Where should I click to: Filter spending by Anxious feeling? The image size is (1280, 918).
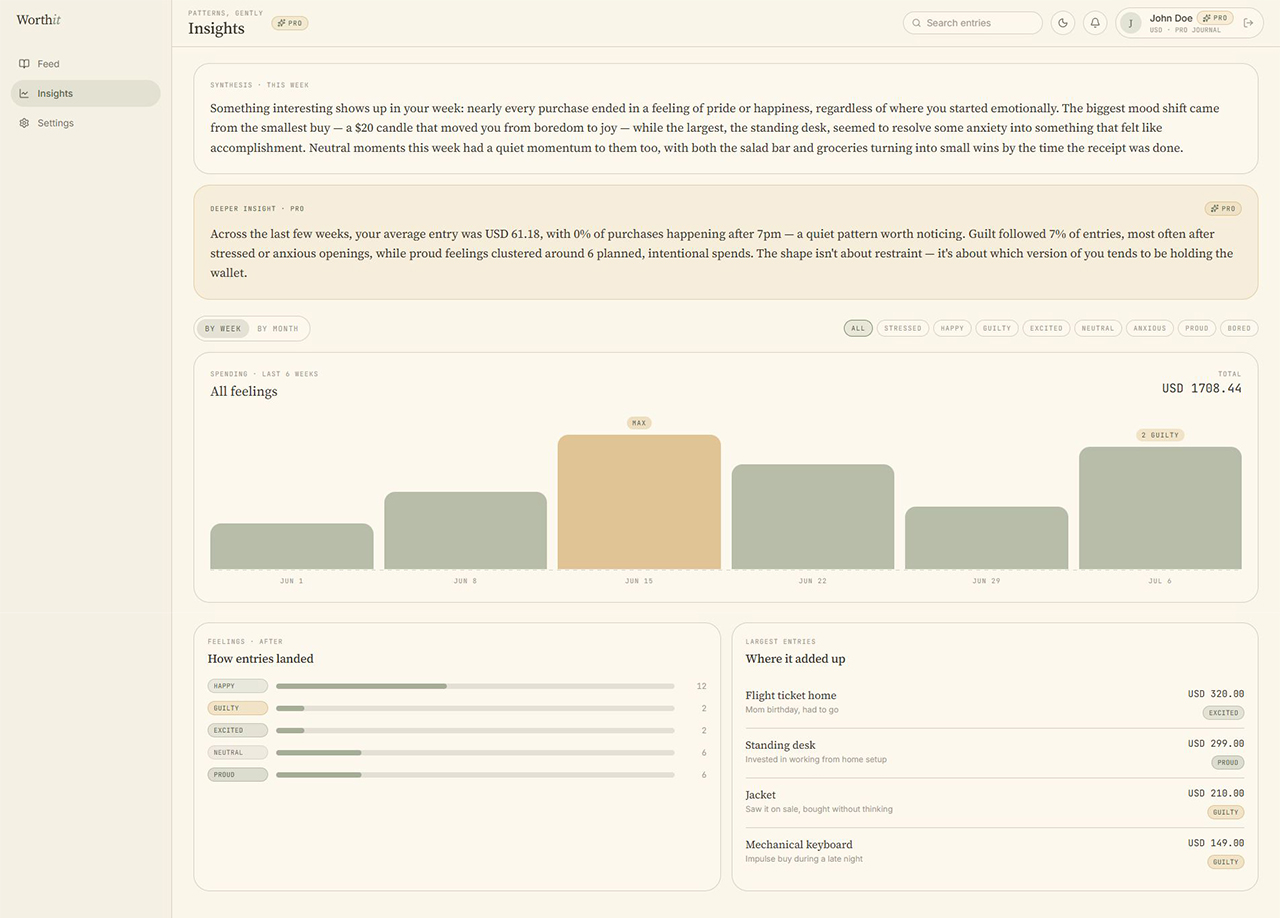1150,328
